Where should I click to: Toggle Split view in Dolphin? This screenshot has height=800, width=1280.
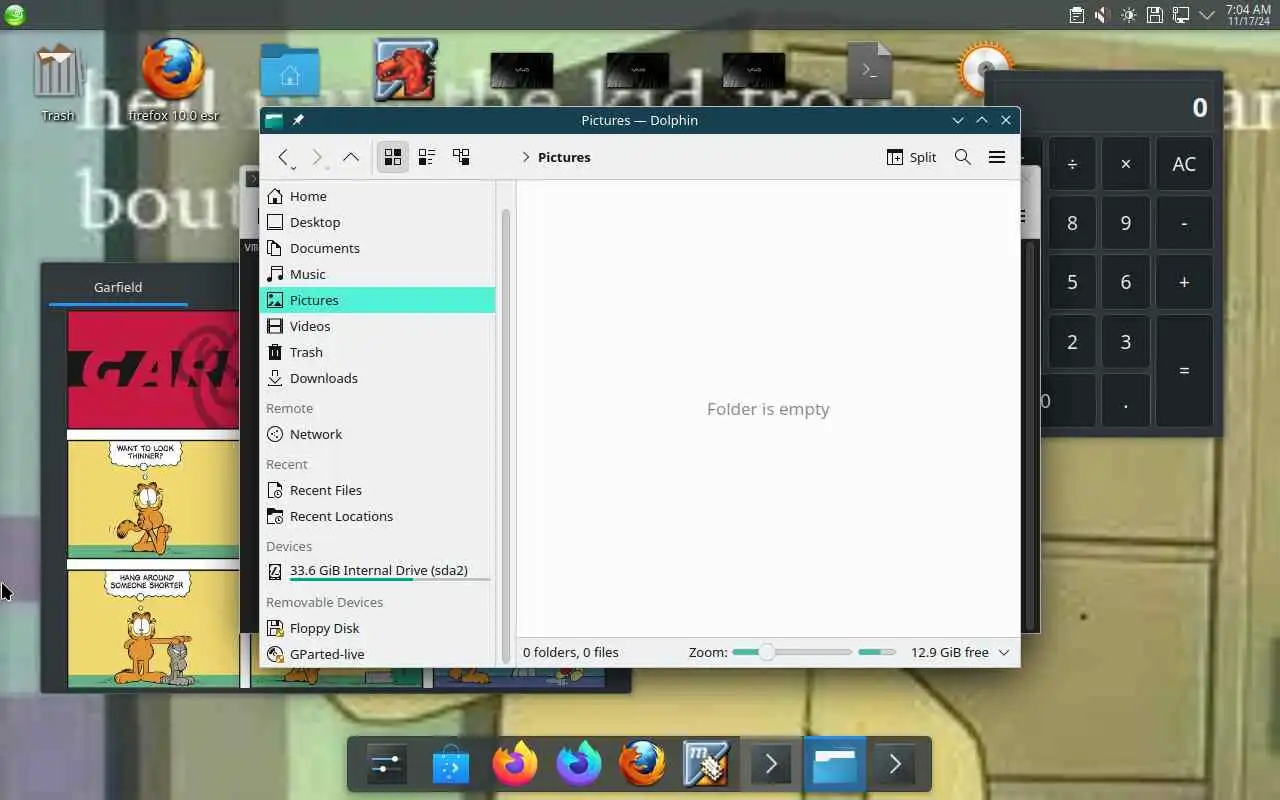click(911, 157)
